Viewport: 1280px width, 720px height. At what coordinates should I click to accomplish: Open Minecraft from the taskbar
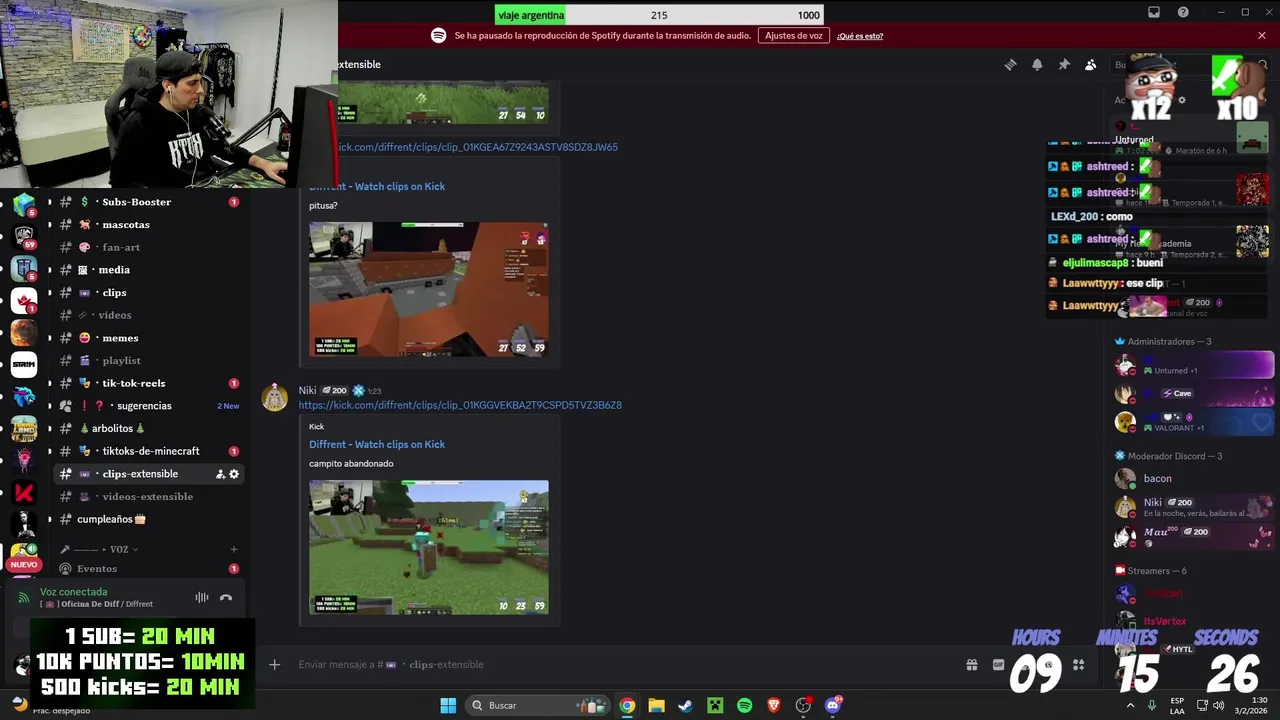715,705
